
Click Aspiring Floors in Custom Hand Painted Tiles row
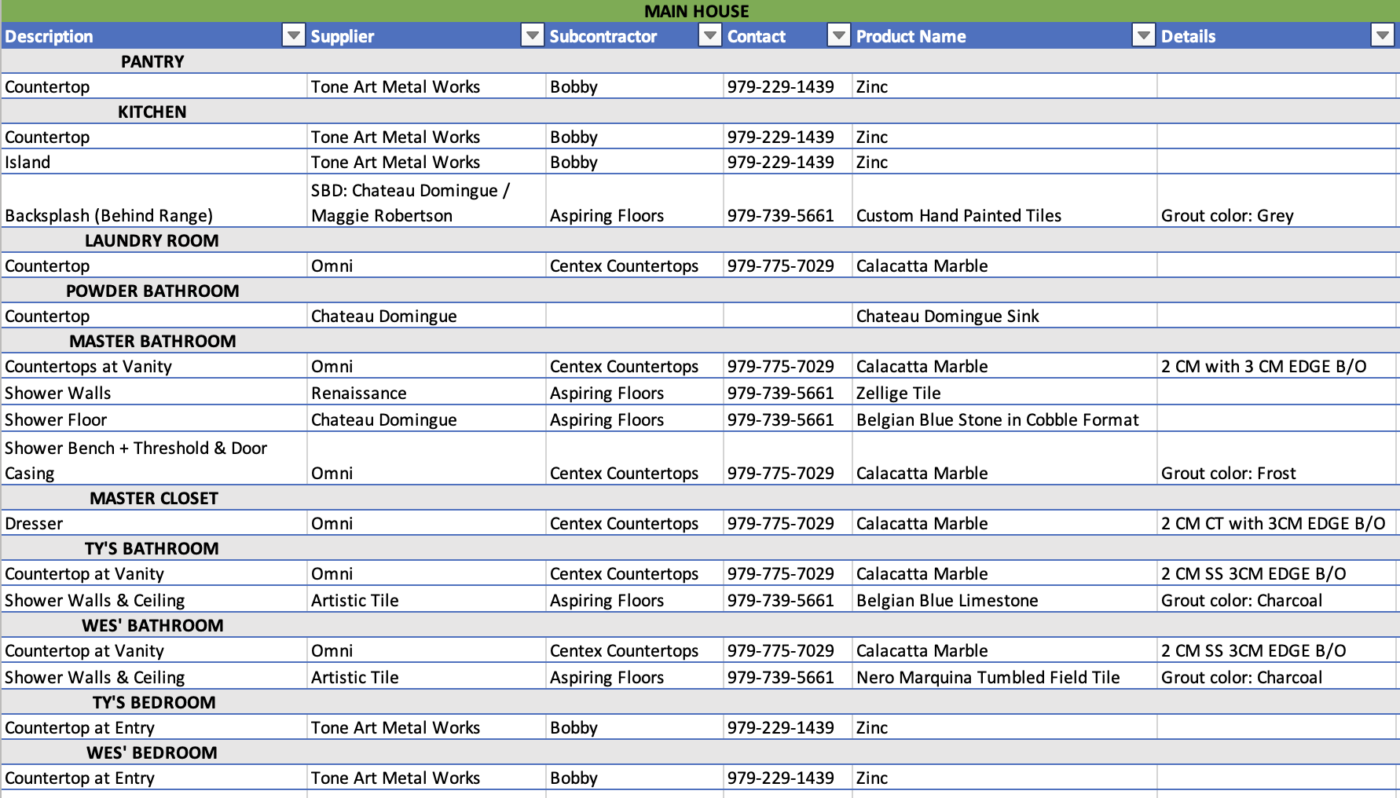click(x=634, y=201)
